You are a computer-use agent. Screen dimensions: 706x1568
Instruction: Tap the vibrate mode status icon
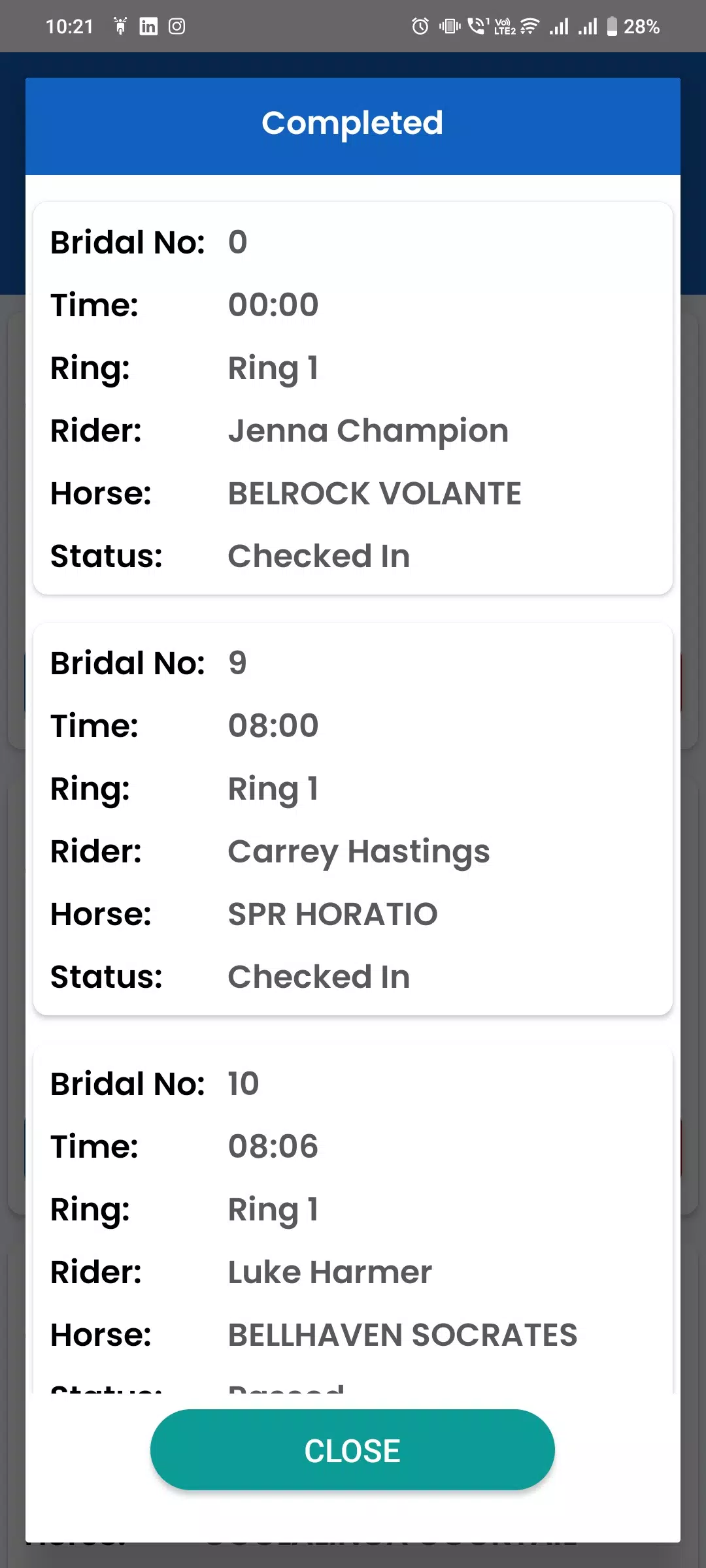(450, 26)
